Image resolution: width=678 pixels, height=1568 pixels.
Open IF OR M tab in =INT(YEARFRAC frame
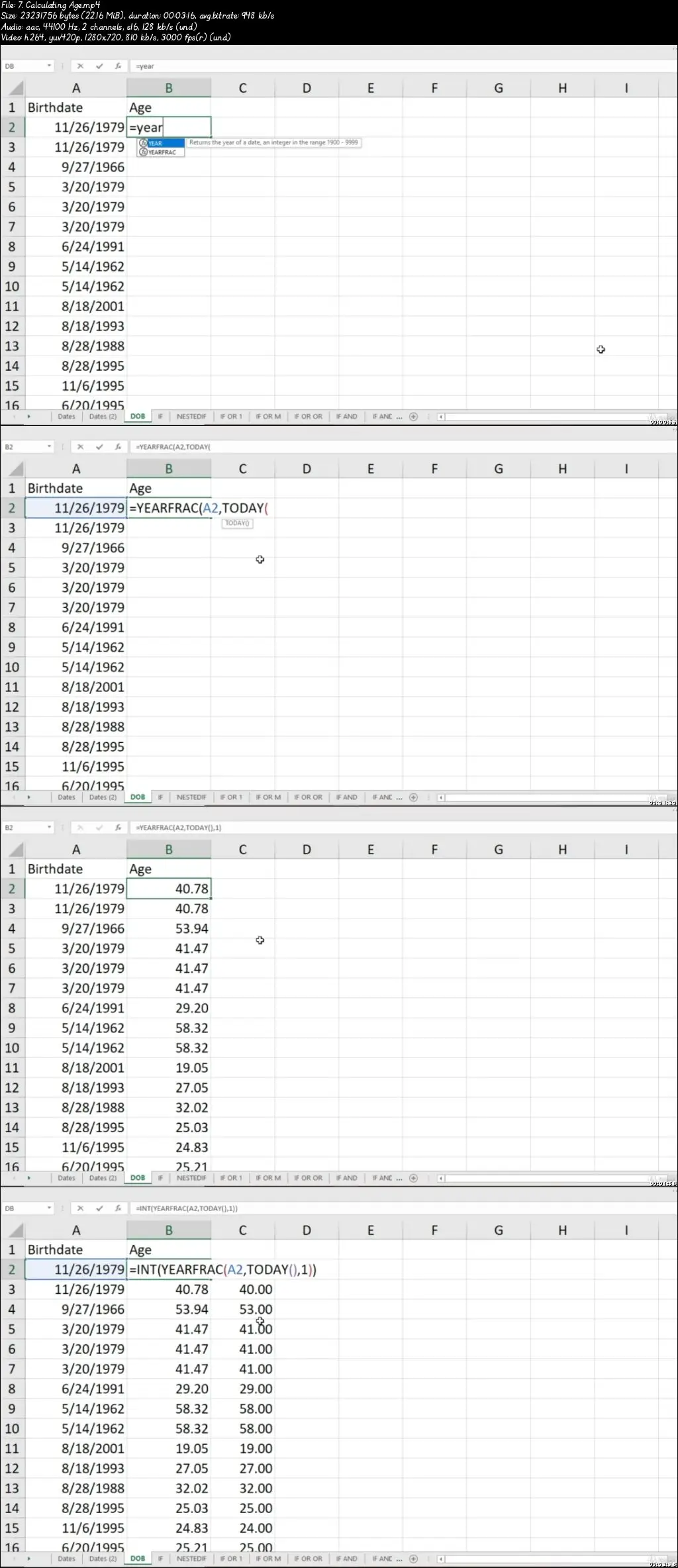coord(268,1559)
